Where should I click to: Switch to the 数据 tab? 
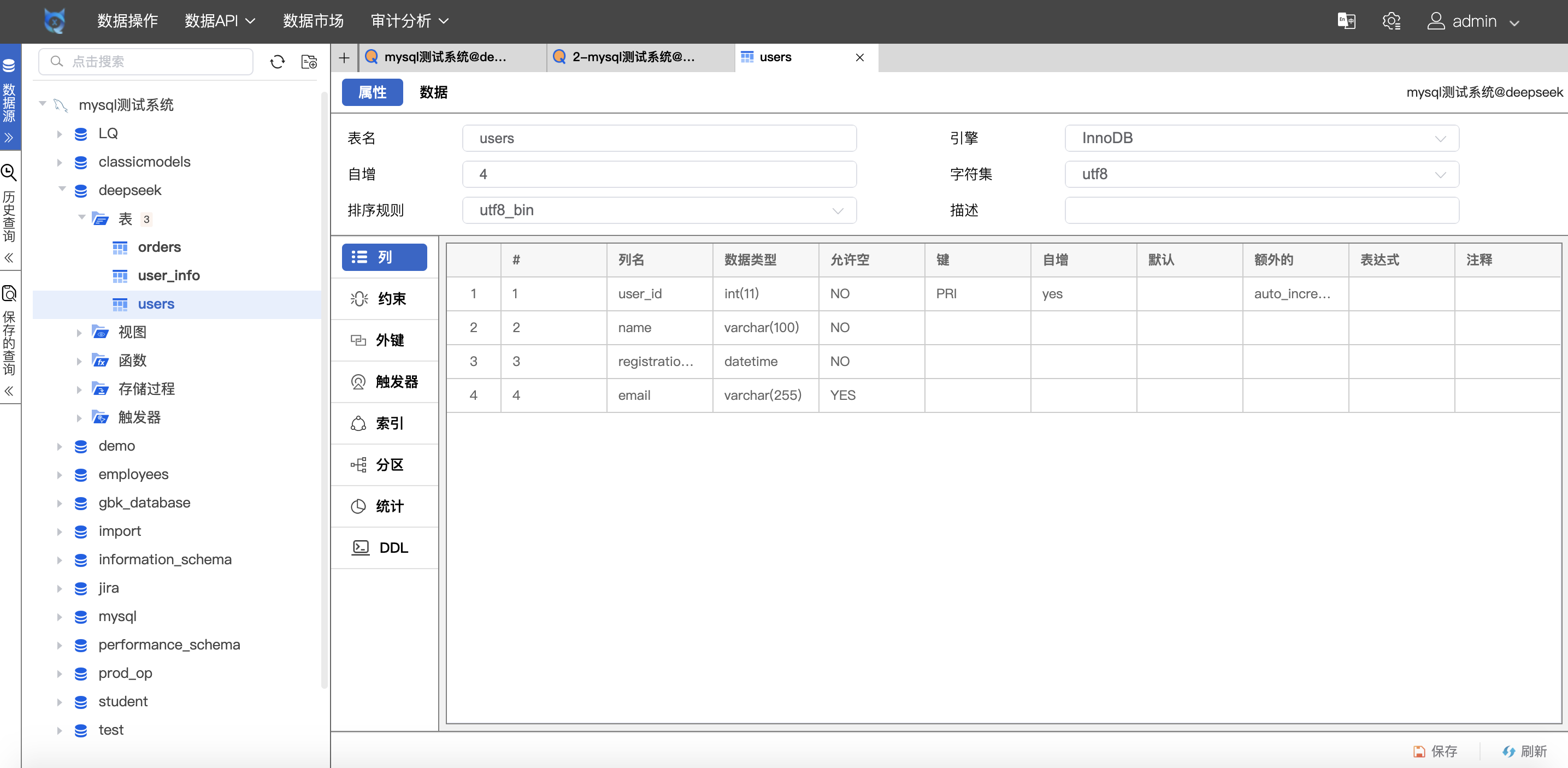[x=433, y=92]
